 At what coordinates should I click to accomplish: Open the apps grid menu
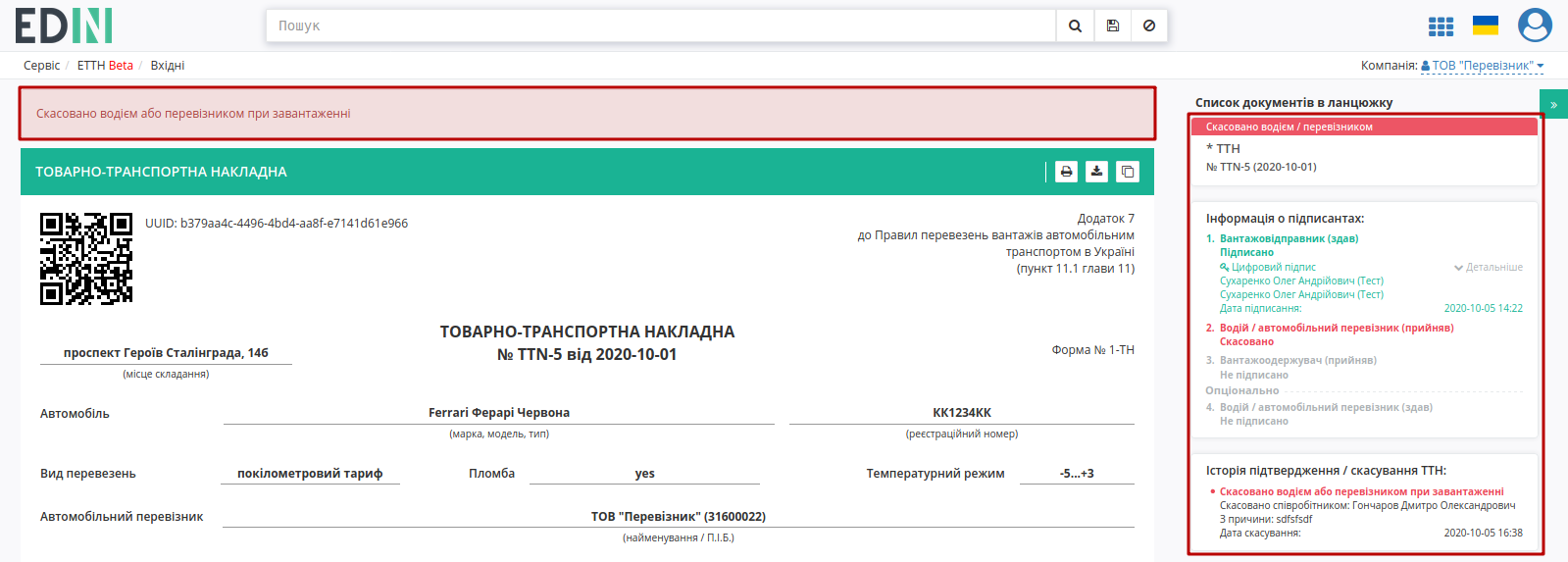(1441, 26)
